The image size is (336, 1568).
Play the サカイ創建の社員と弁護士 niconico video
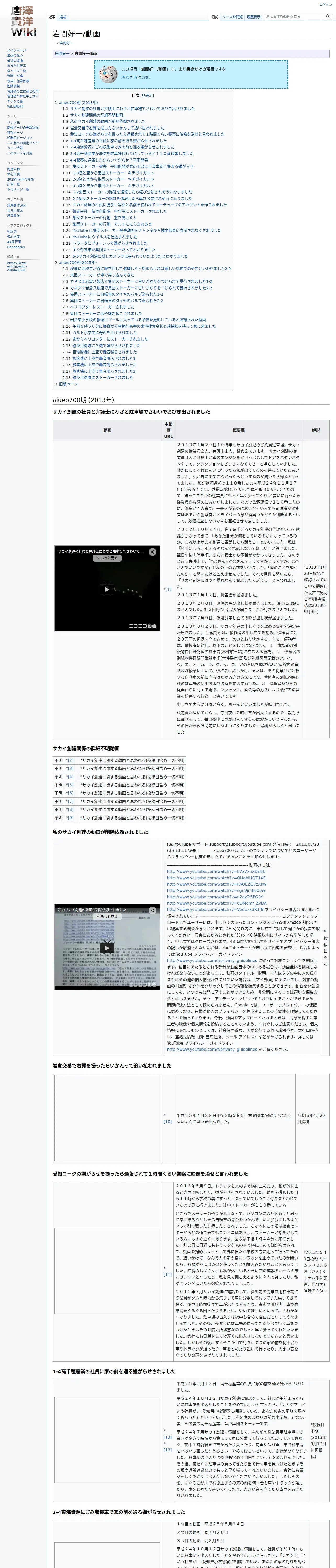tap(107, 589)
